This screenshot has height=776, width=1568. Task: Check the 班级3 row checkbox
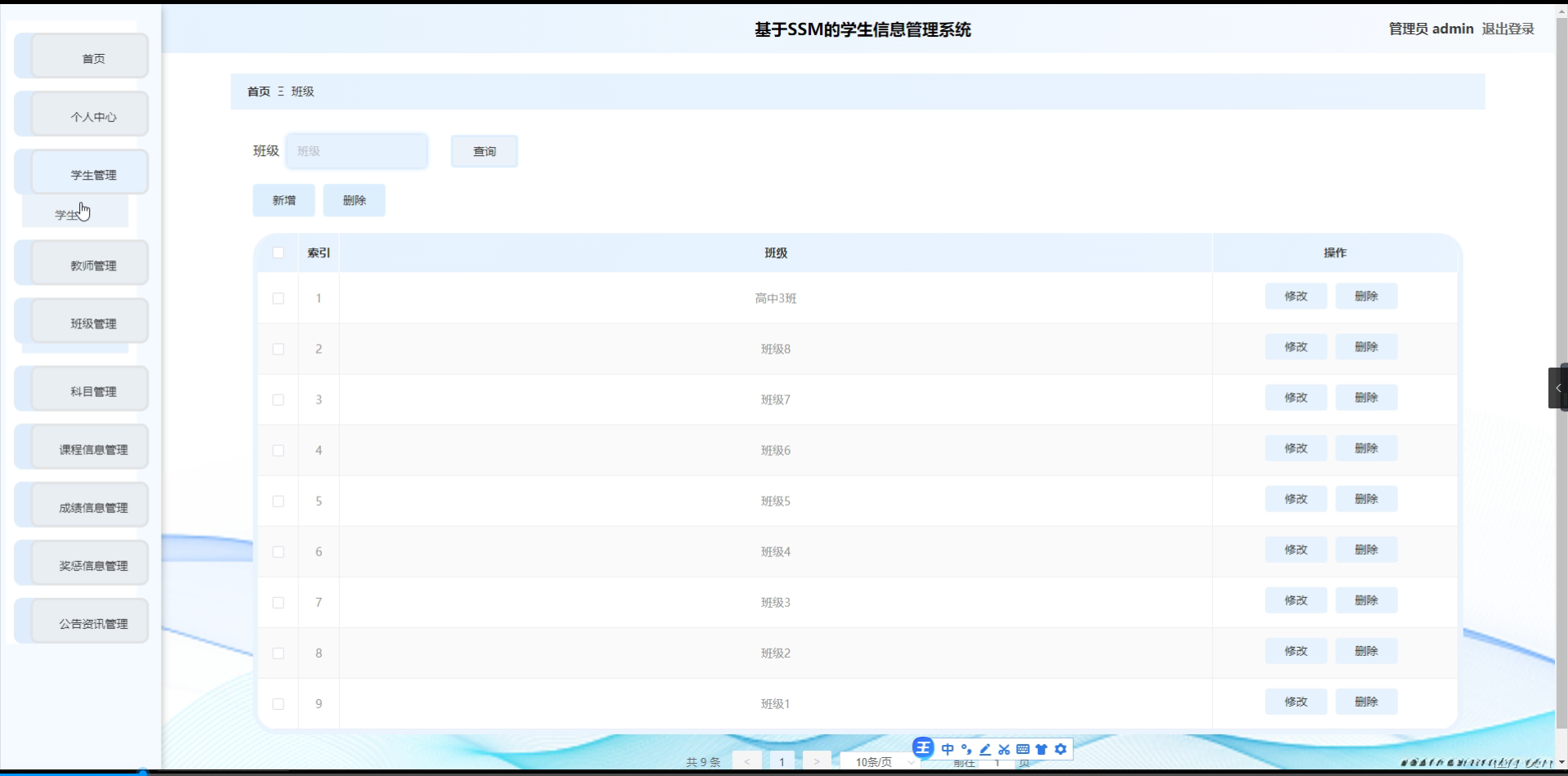pyautogui.click(x=278, y=603)
